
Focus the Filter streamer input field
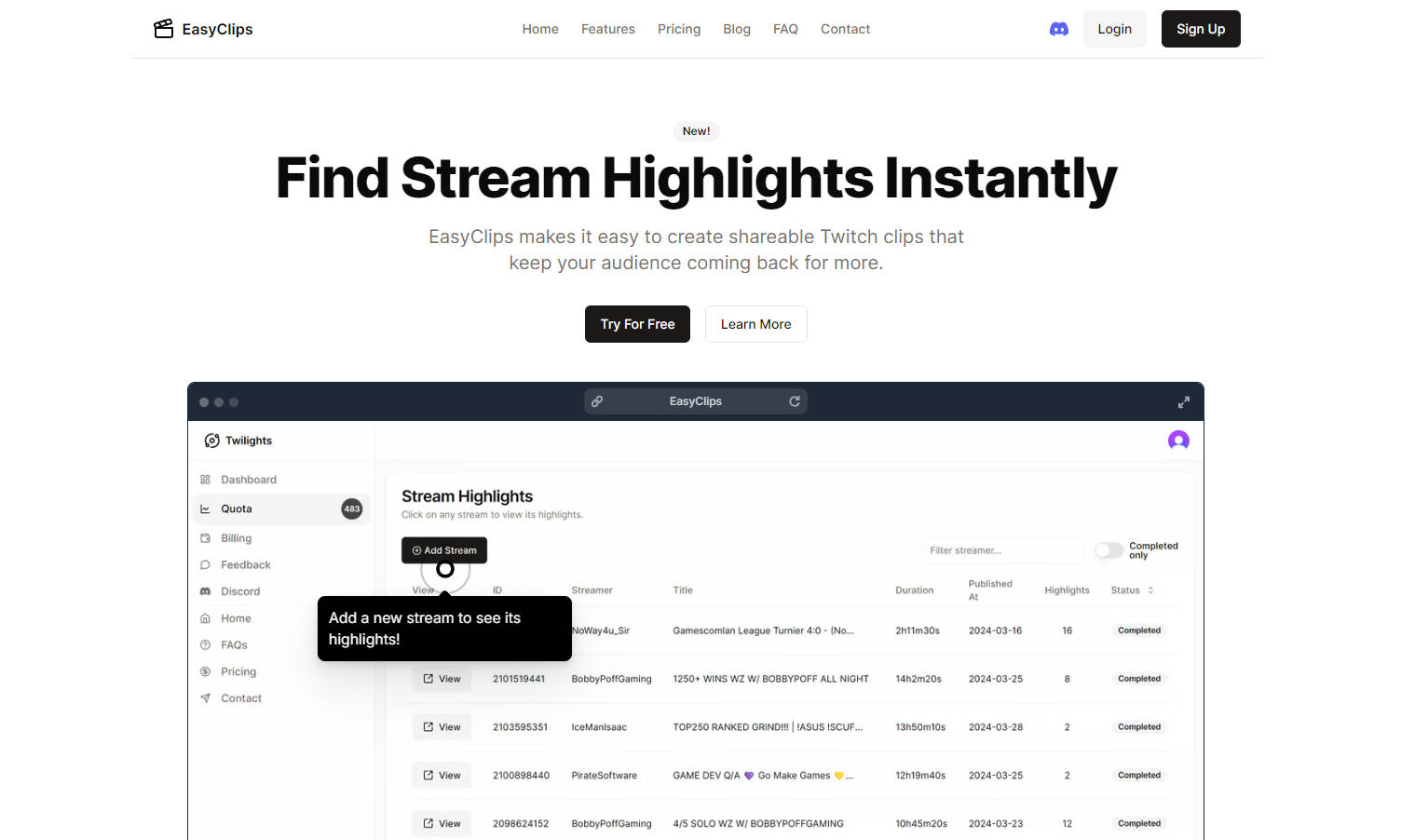1001,550
